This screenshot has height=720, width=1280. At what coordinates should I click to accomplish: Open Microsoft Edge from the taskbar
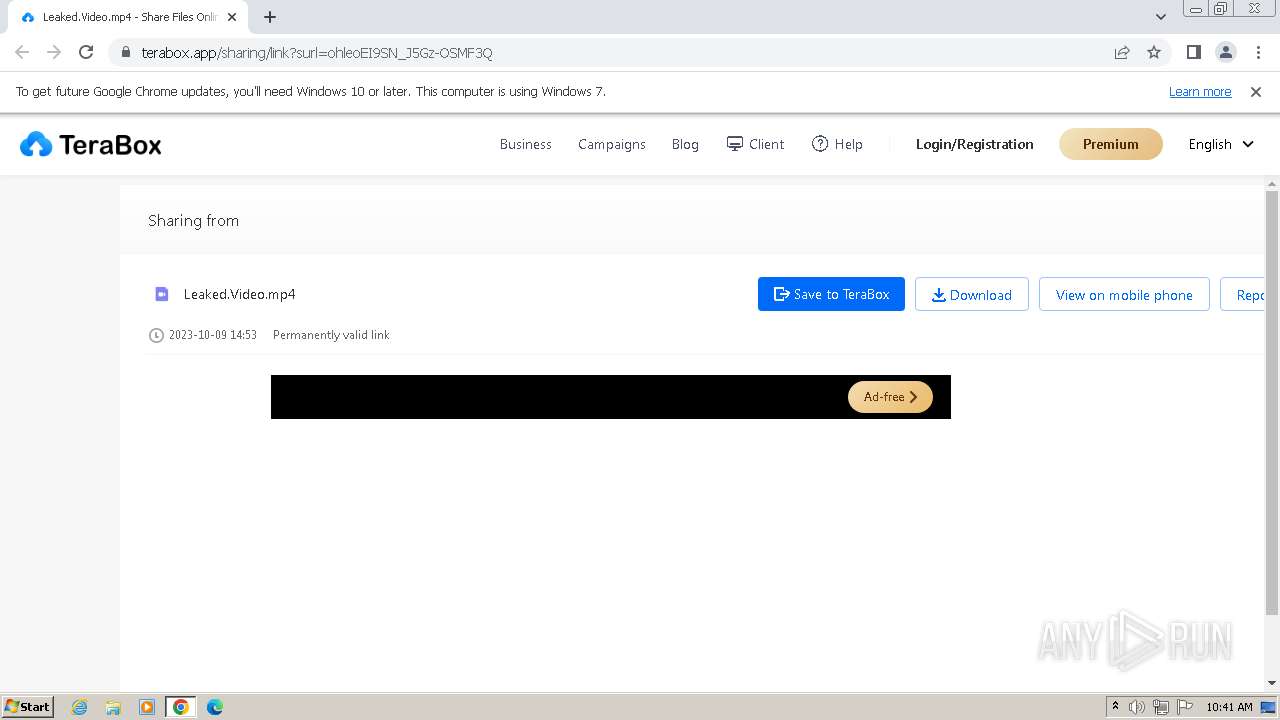tap(215, 707)
